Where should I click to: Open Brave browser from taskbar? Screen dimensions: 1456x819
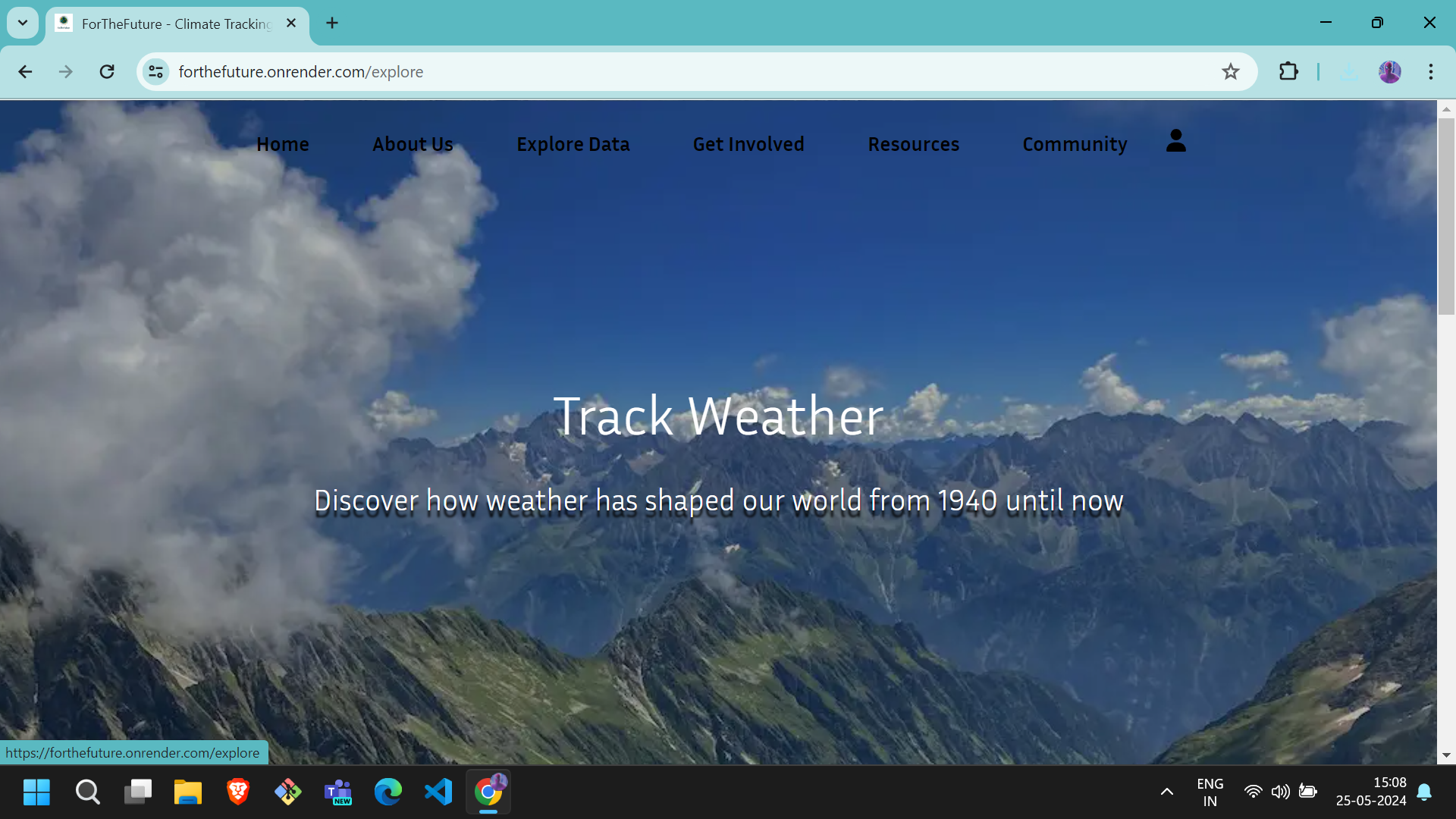[x=238, y=792]
